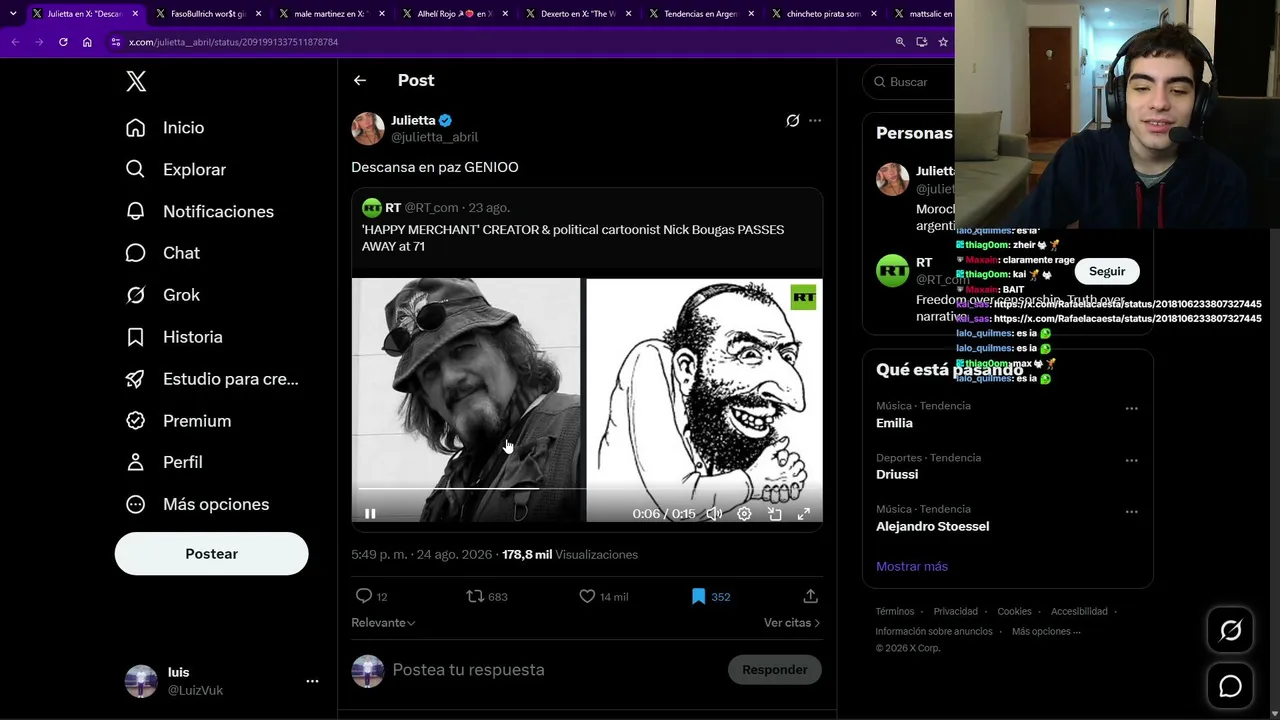The width and height of the screenshot is (1280, 720).
Task: Open Chat in the sidebar
Action: pyautogui.click(x=164, y=254)
